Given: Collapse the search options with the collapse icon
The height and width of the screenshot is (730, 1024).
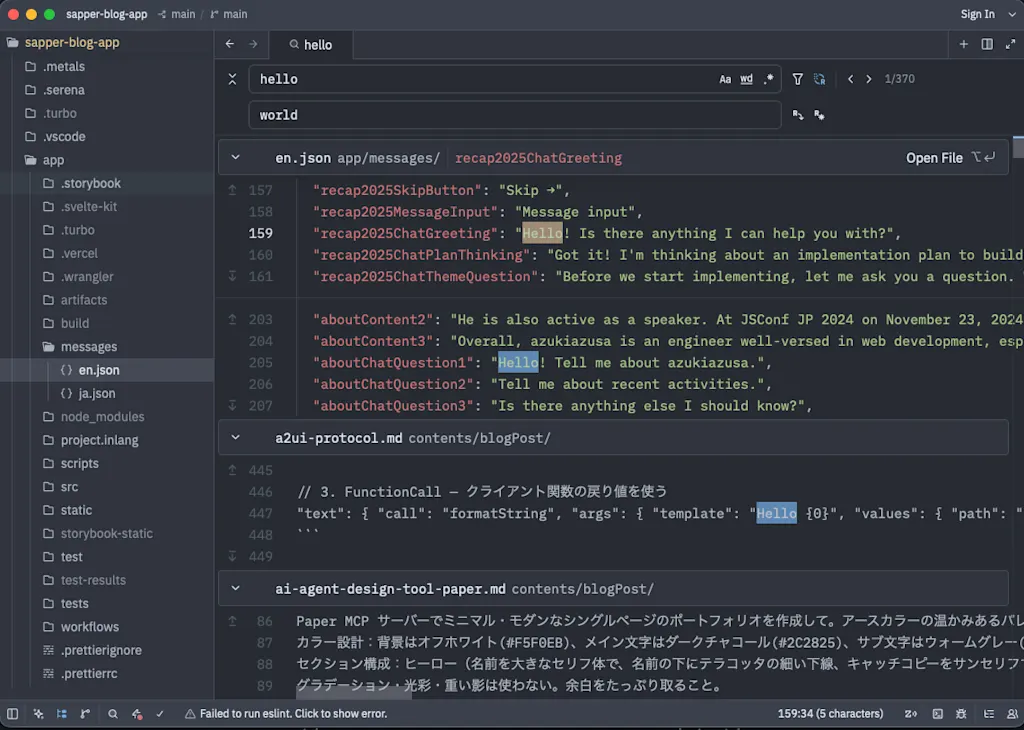Looking at the screenshot, I should click(x=232, y=79).
